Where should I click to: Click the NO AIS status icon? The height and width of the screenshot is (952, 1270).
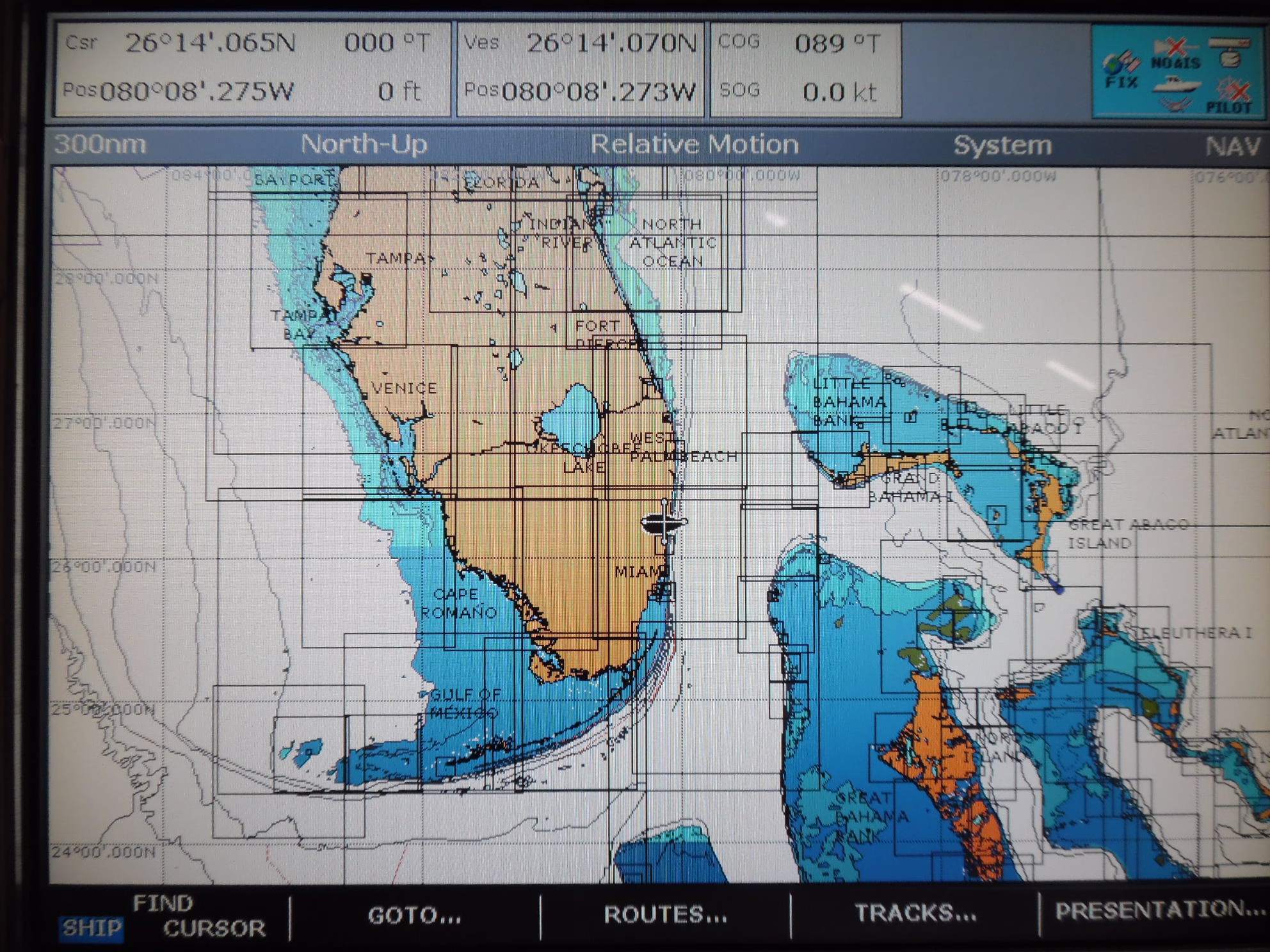[1175, 54]
